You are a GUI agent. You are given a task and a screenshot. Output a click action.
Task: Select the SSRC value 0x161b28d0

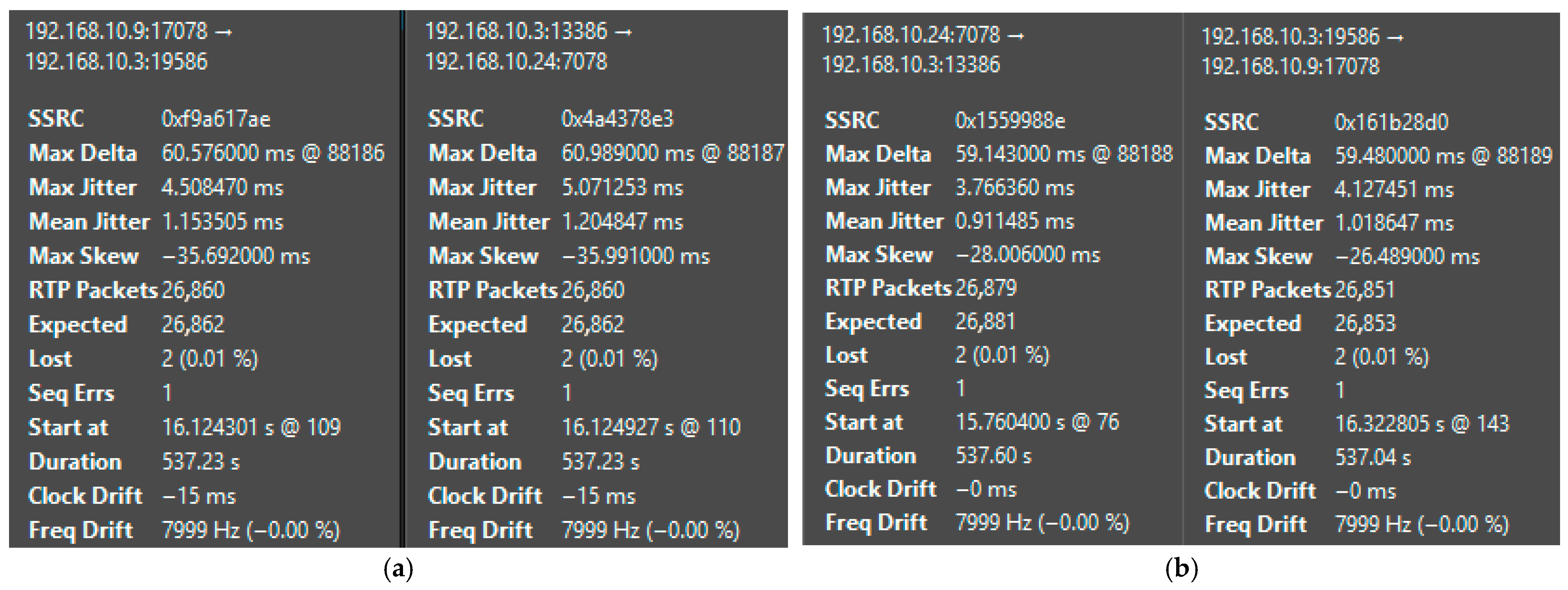[x=1391, y=122]
